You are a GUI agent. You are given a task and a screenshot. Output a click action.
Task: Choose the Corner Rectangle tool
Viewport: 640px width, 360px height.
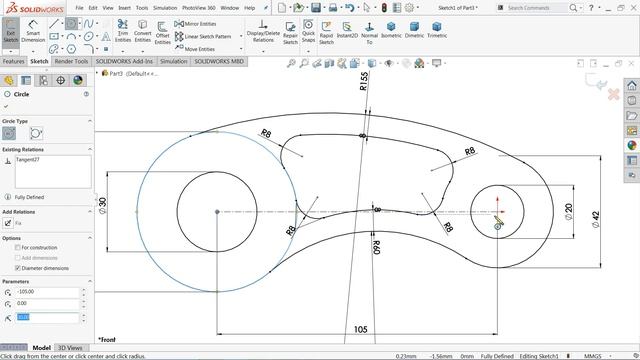point(54,36)
